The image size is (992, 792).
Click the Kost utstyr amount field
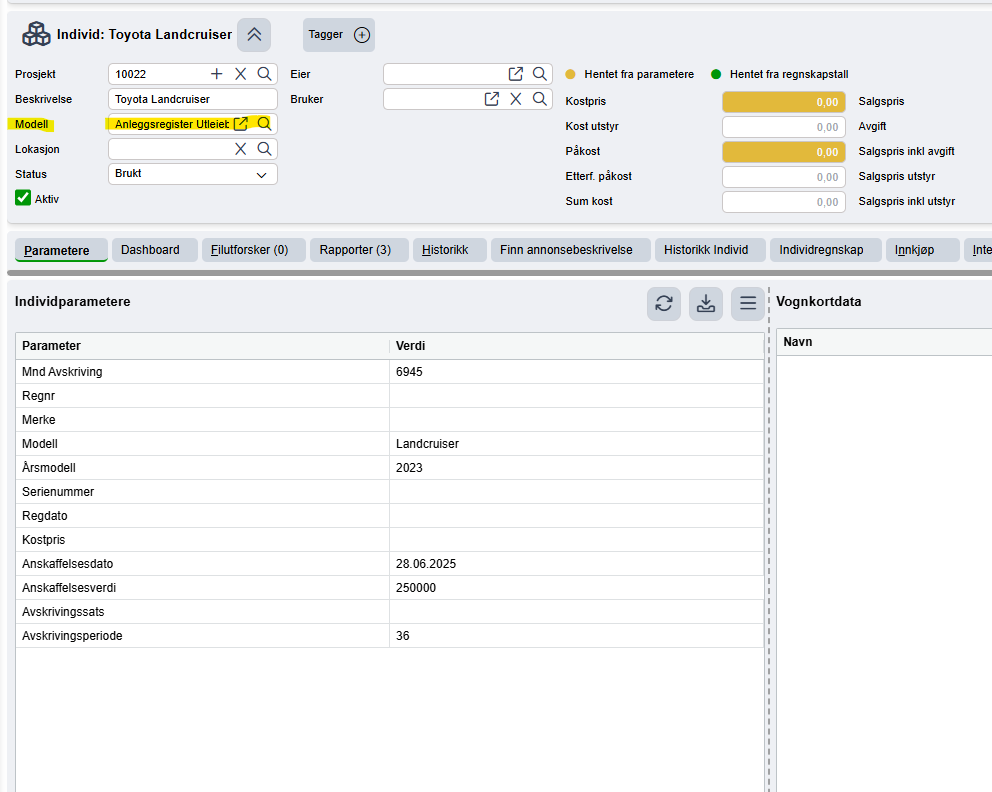[x=784, y=127]
